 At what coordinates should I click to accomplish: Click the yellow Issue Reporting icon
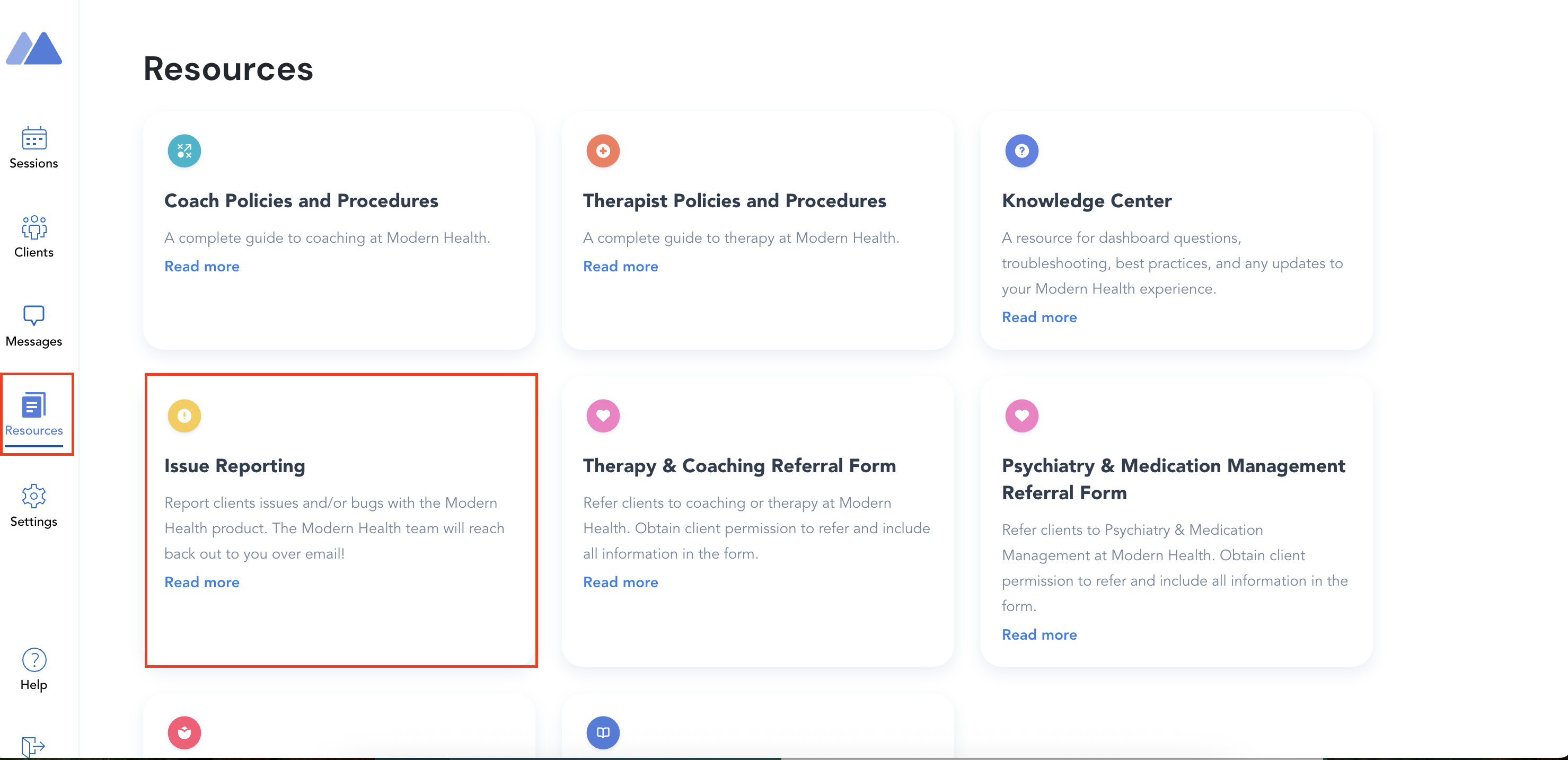coord(184,416)
